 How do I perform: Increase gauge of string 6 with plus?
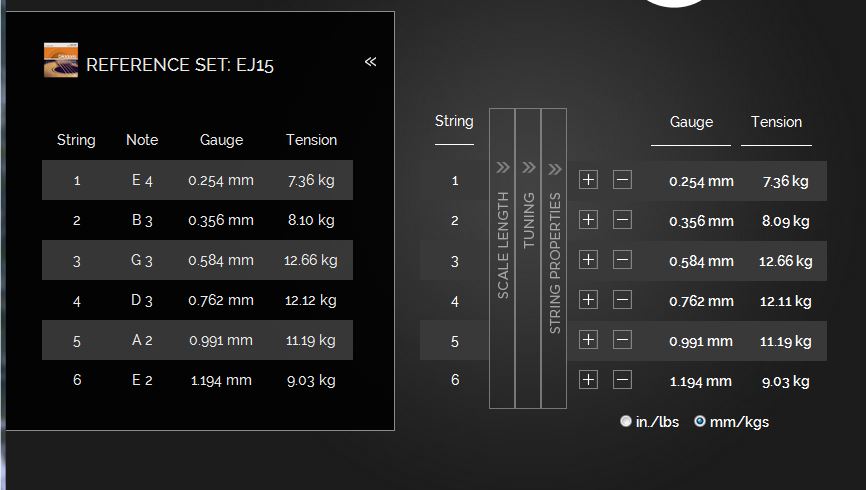click(588, 380)
